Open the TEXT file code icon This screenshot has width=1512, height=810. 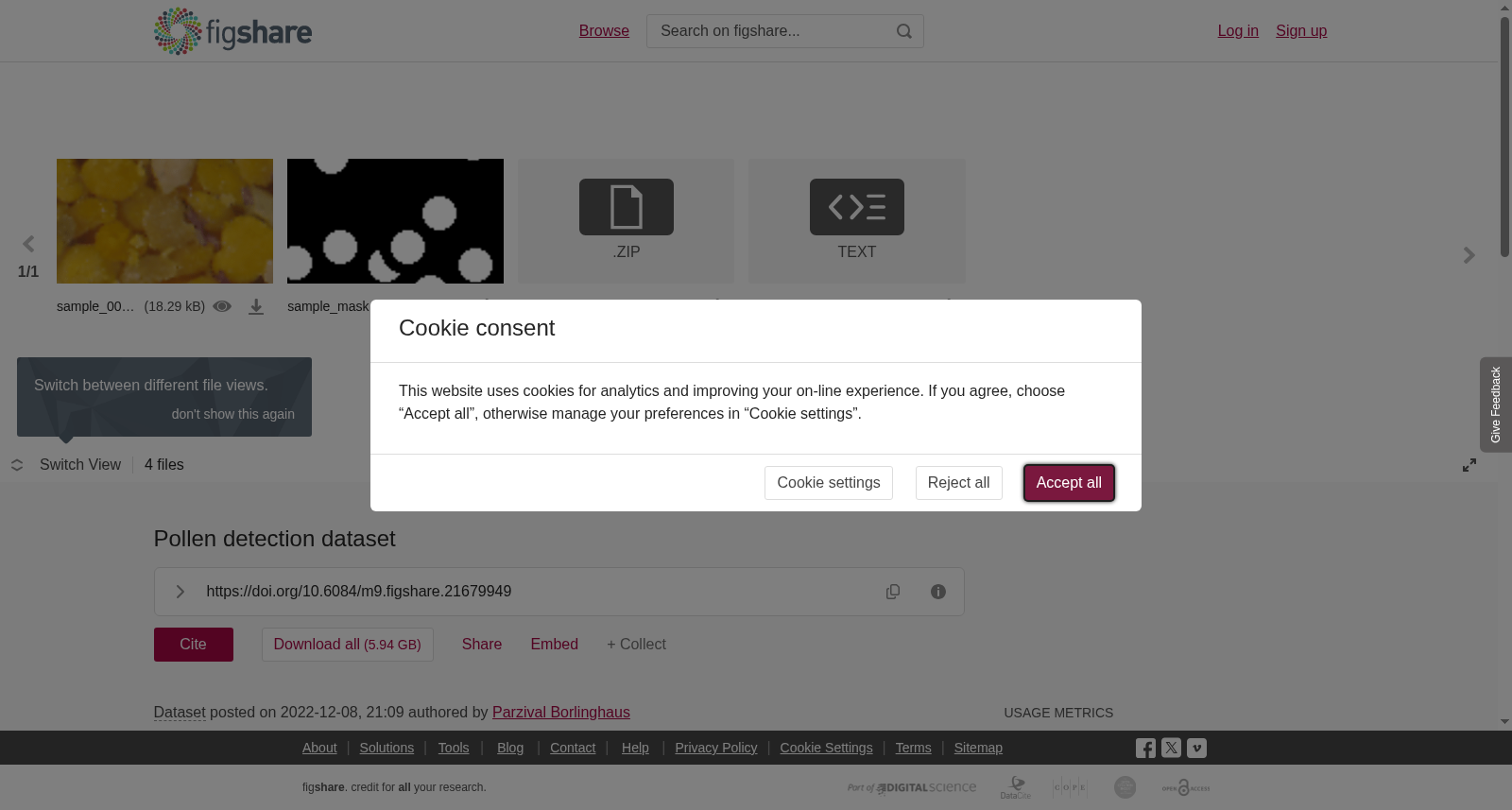pyautogui.click(x=857, y=207)
